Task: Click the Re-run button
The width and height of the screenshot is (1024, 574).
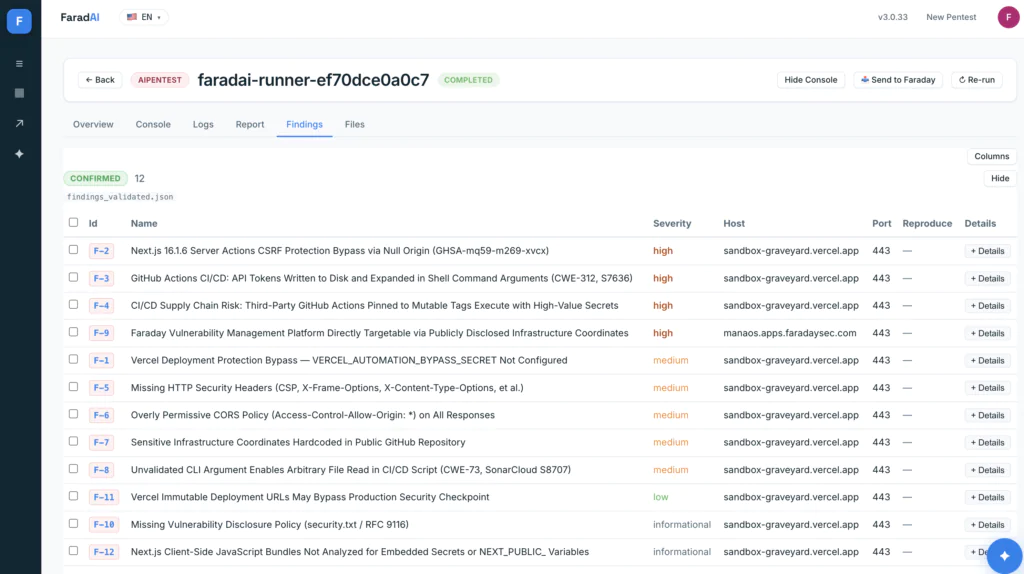Action: point(976,80)
